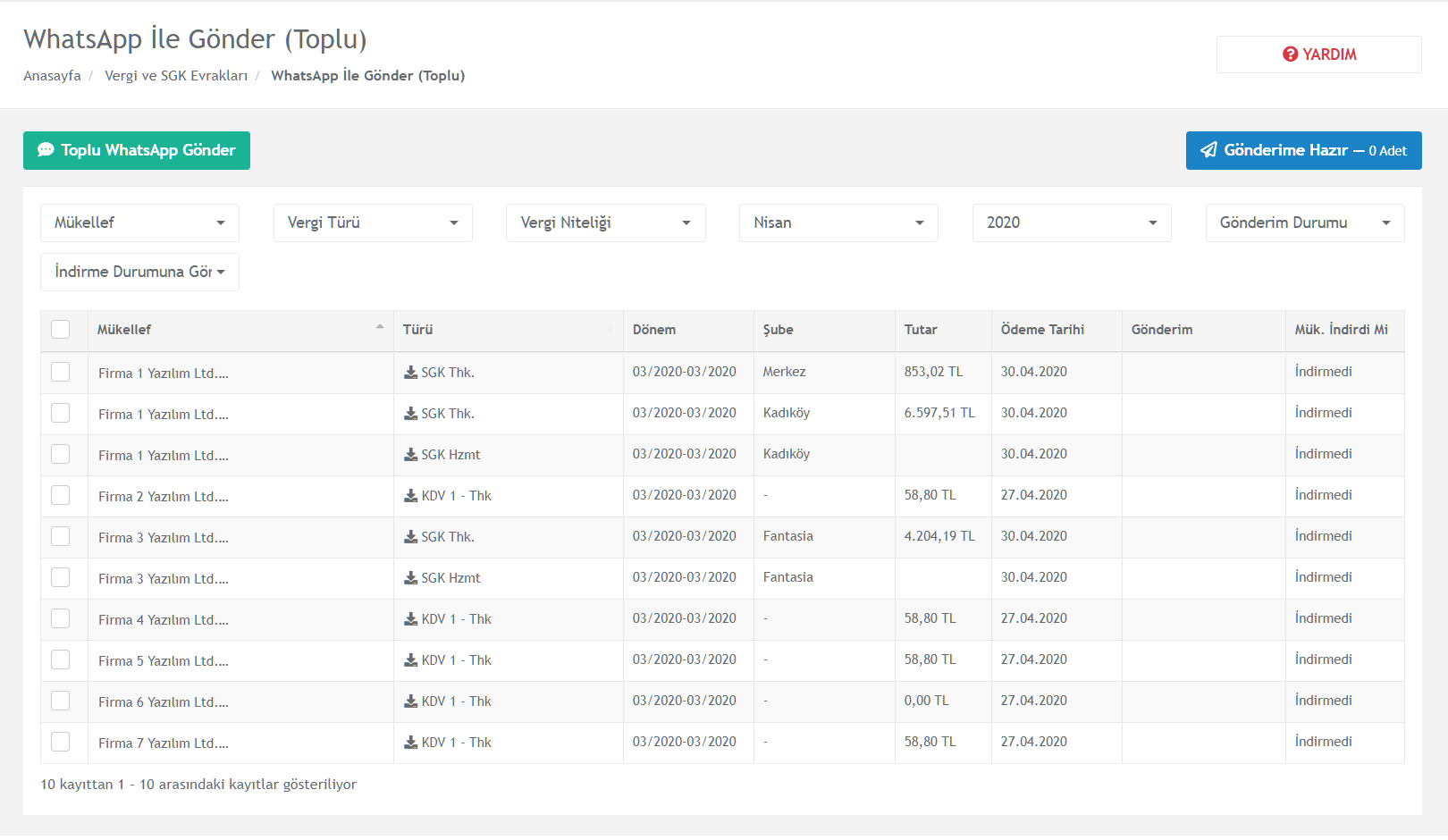1448x840 pixels.
Task: Check the Firma 1 SGK Hzmt row checkbox
Action: tap(61, 454)
